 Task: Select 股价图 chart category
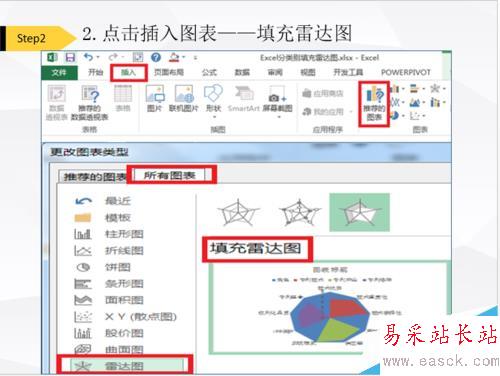(109, 333)
